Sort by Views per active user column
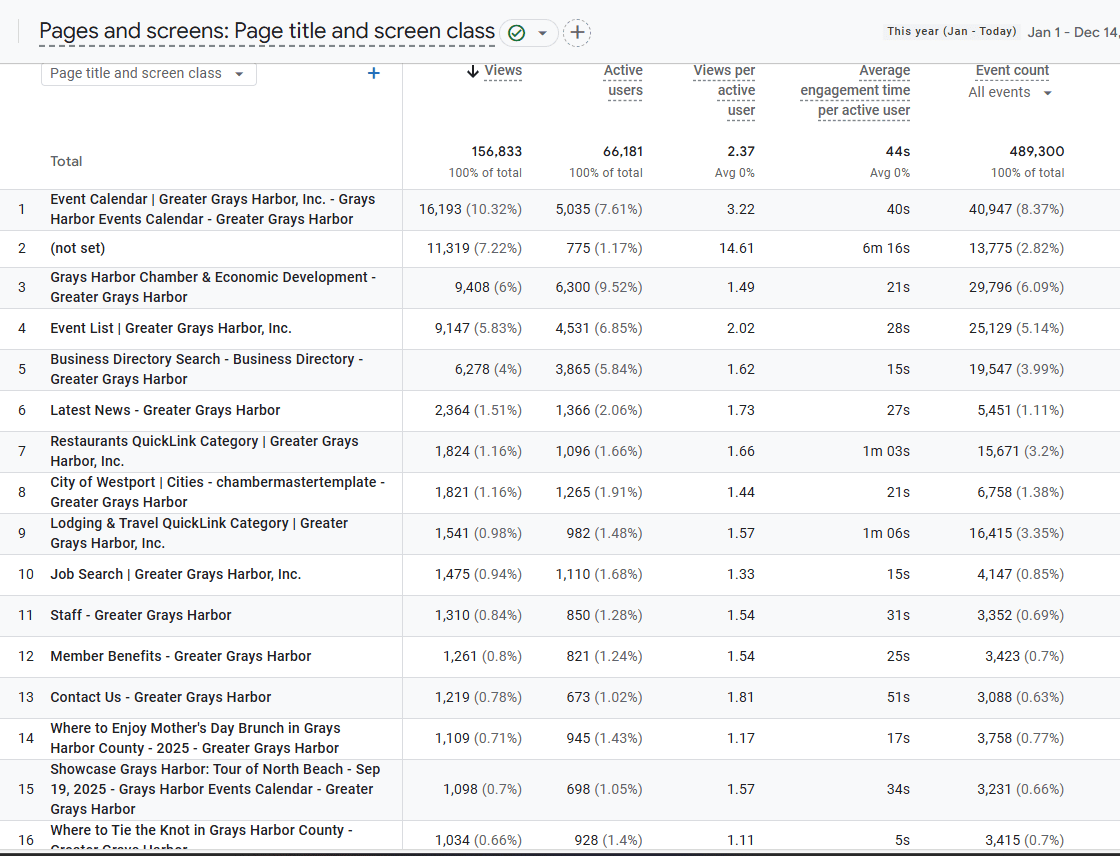Image resolution: width=1120 pixels, height=856 pixels. [x=725, y=90]
